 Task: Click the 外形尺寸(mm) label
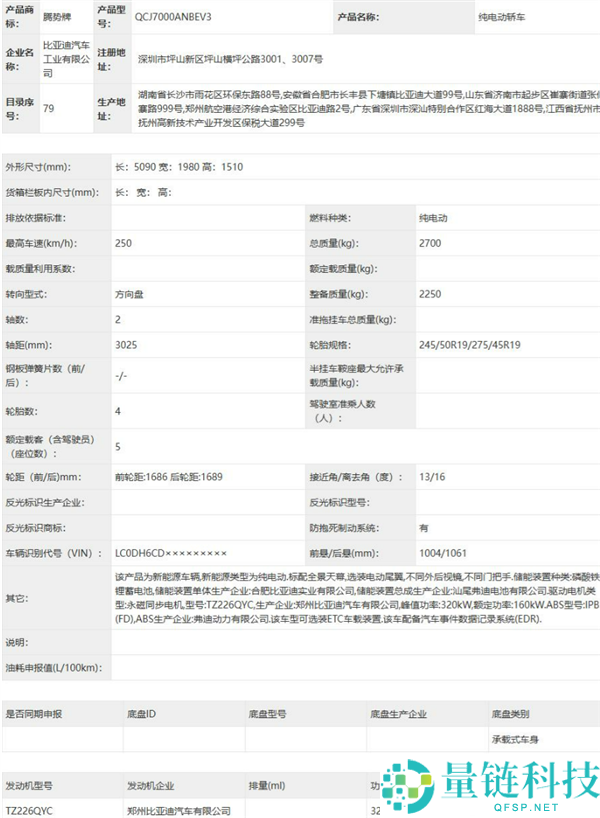coord(38,167)
